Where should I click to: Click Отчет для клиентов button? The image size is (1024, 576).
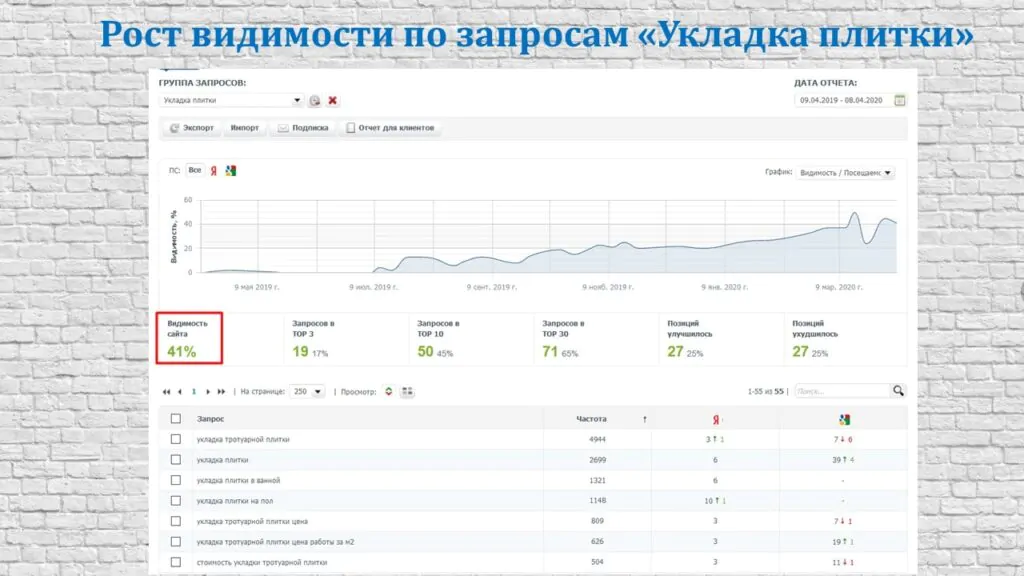click(x=390, y=128)
